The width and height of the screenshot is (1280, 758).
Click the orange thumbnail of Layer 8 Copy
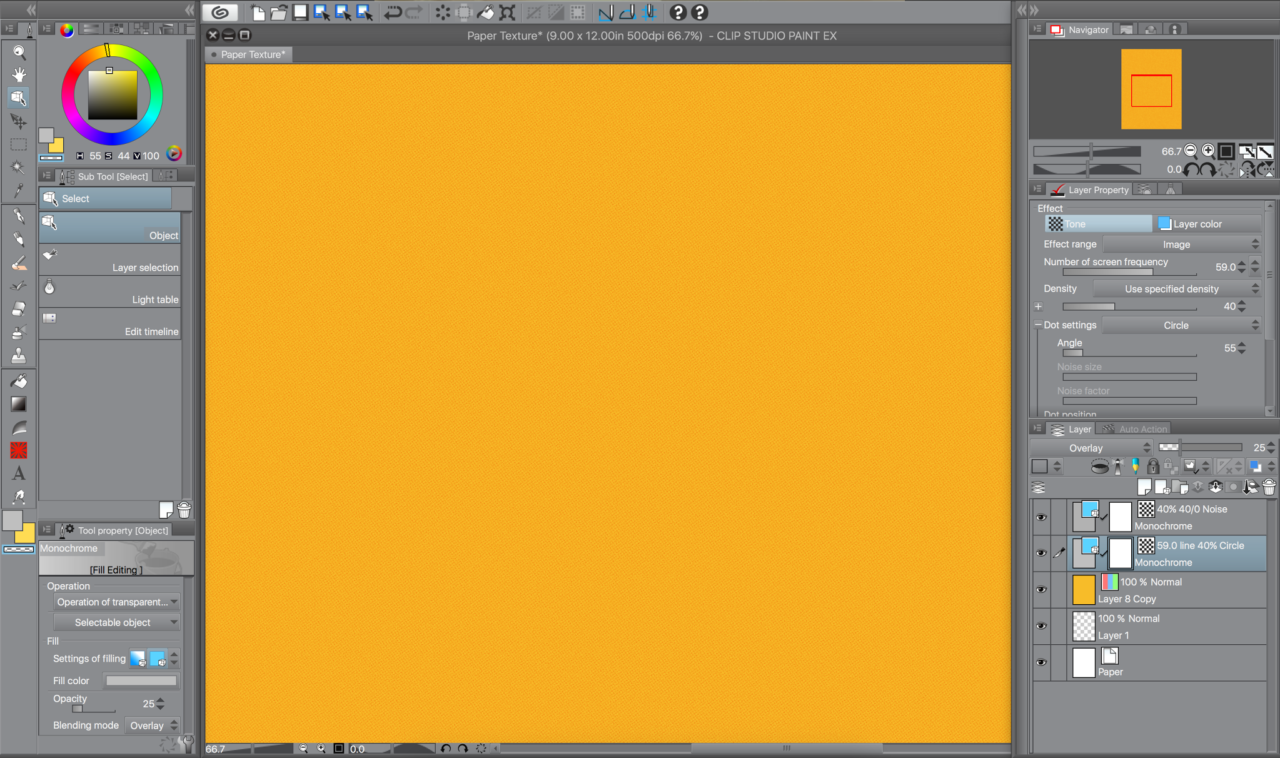[x=1084, y=589]
